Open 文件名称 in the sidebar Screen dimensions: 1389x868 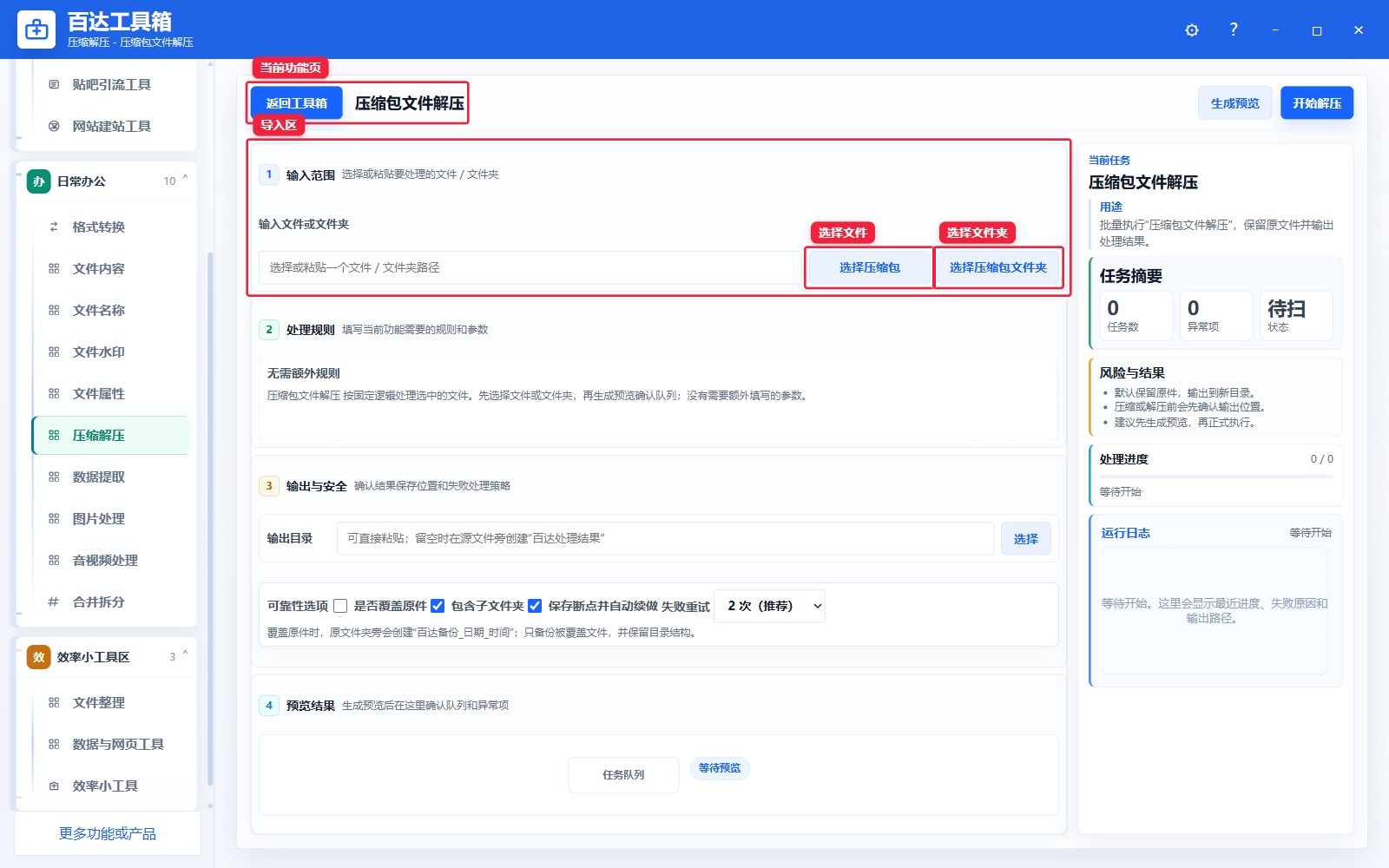pos(111,310)
